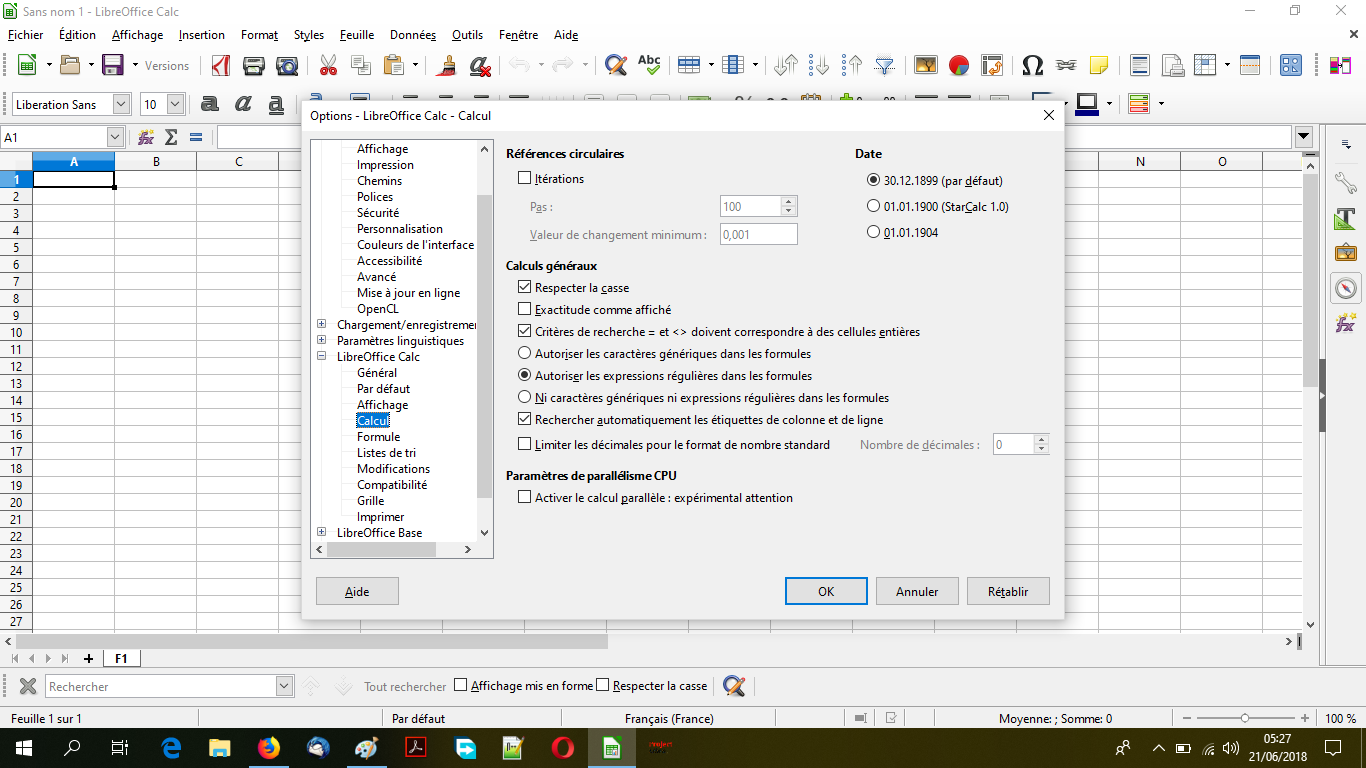Viewport: 1366px width, 768px height.
Task: Insert an image via toolbar icon
Action: click(x=926, y=65)
